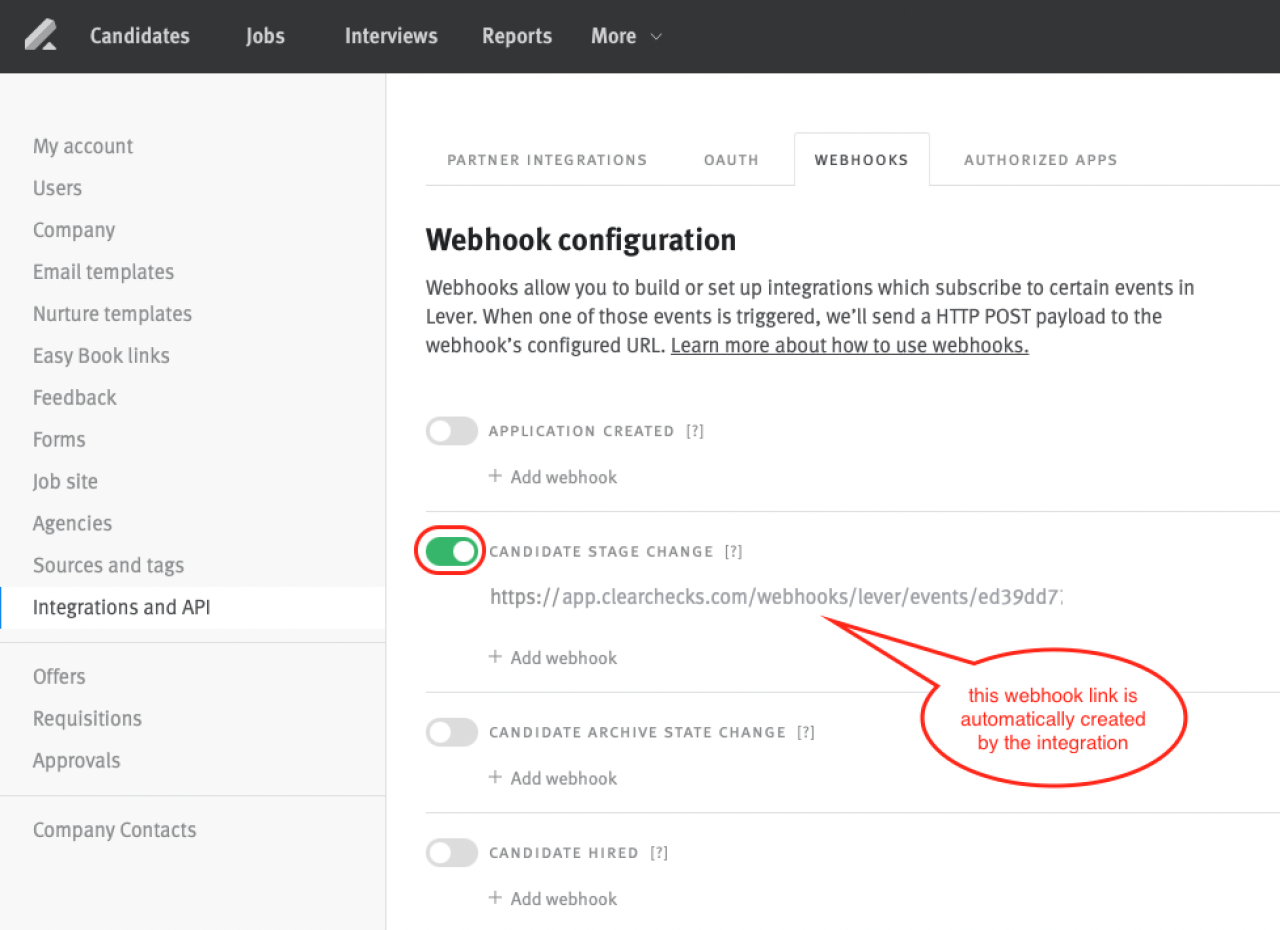Switch to the Partner Integrations tab

(547, 160)
